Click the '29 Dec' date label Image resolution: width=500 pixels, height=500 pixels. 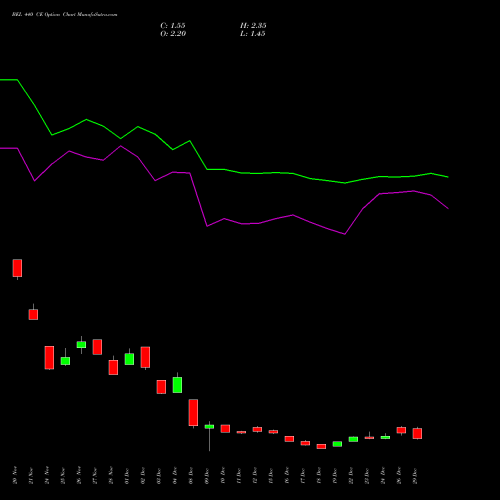[415, 476]
